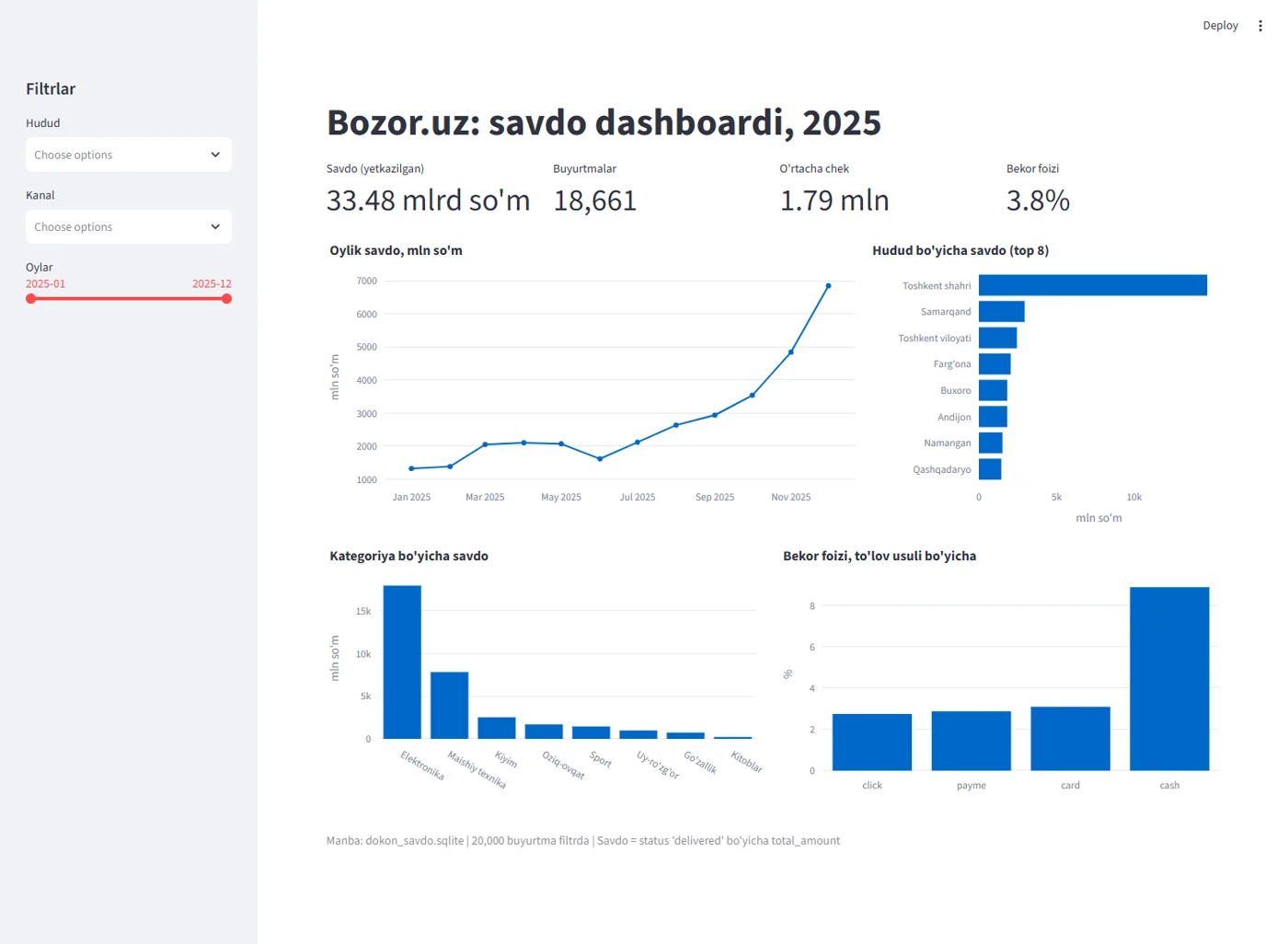
Task: Click the Andijon bar in Hudud chart
Action: tap(993, 417)
